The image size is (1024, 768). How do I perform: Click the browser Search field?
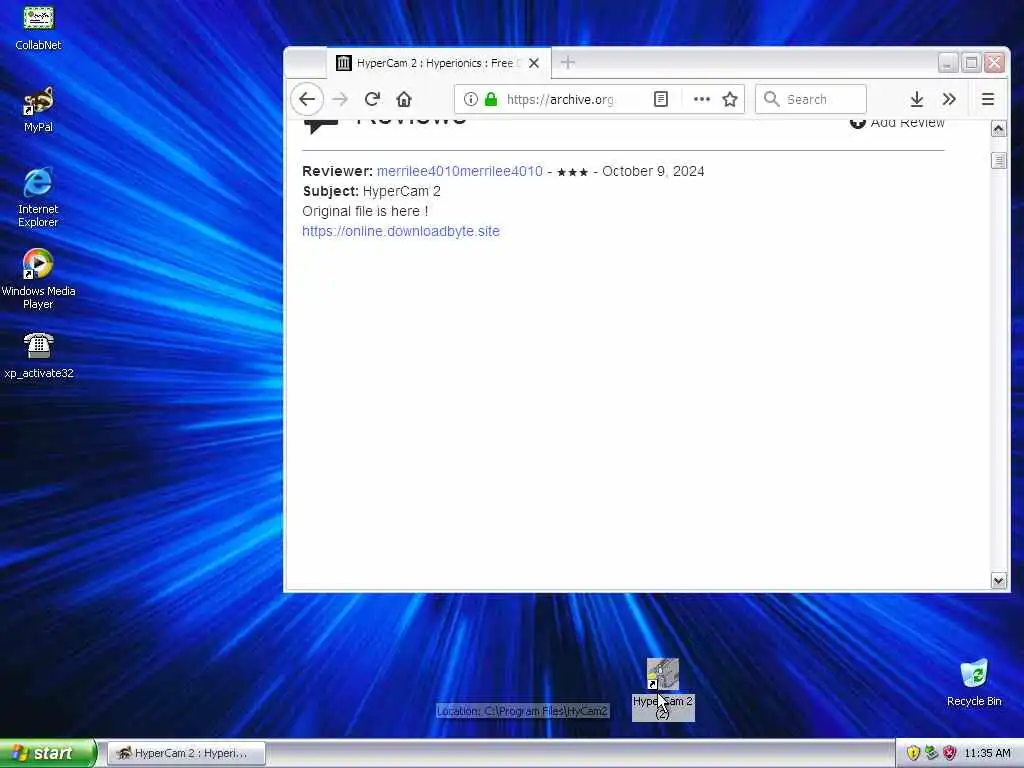pyautogui.click(x=811, y=99)
